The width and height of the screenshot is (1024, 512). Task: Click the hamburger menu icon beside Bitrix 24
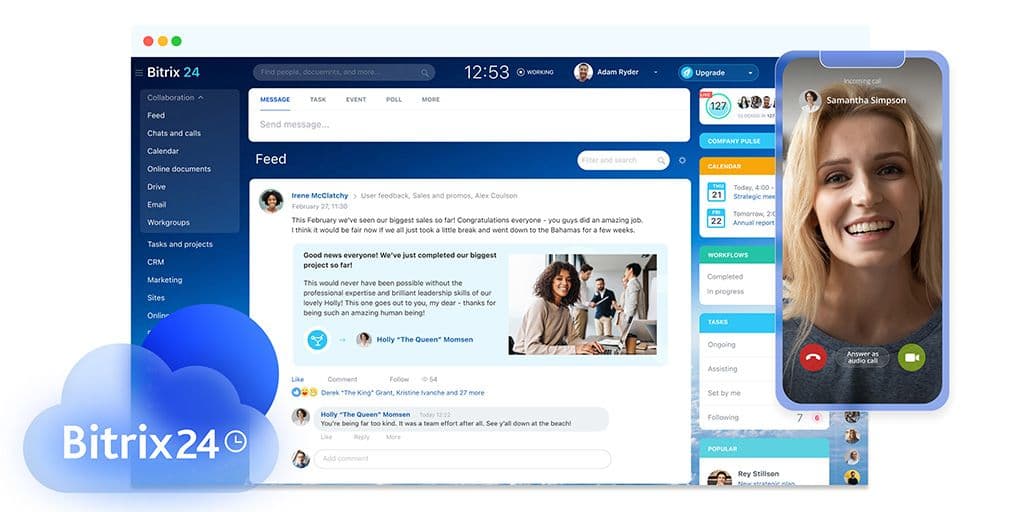[x=139, y=73]
